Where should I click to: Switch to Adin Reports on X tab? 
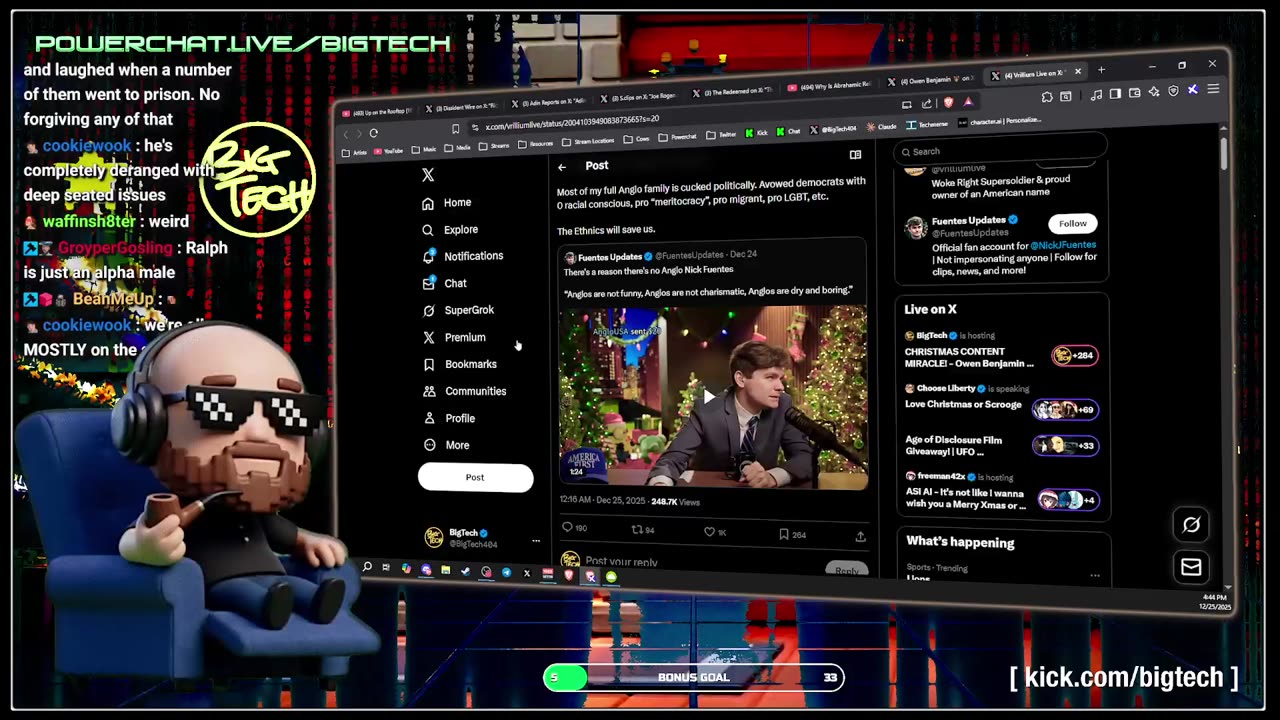pos(549,102)
